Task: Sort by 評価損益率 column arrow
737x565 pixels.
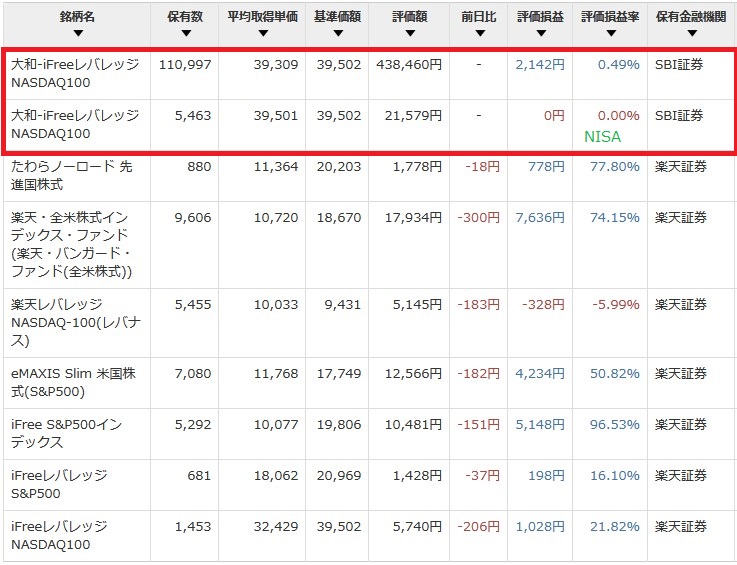Action: (611, 33)
